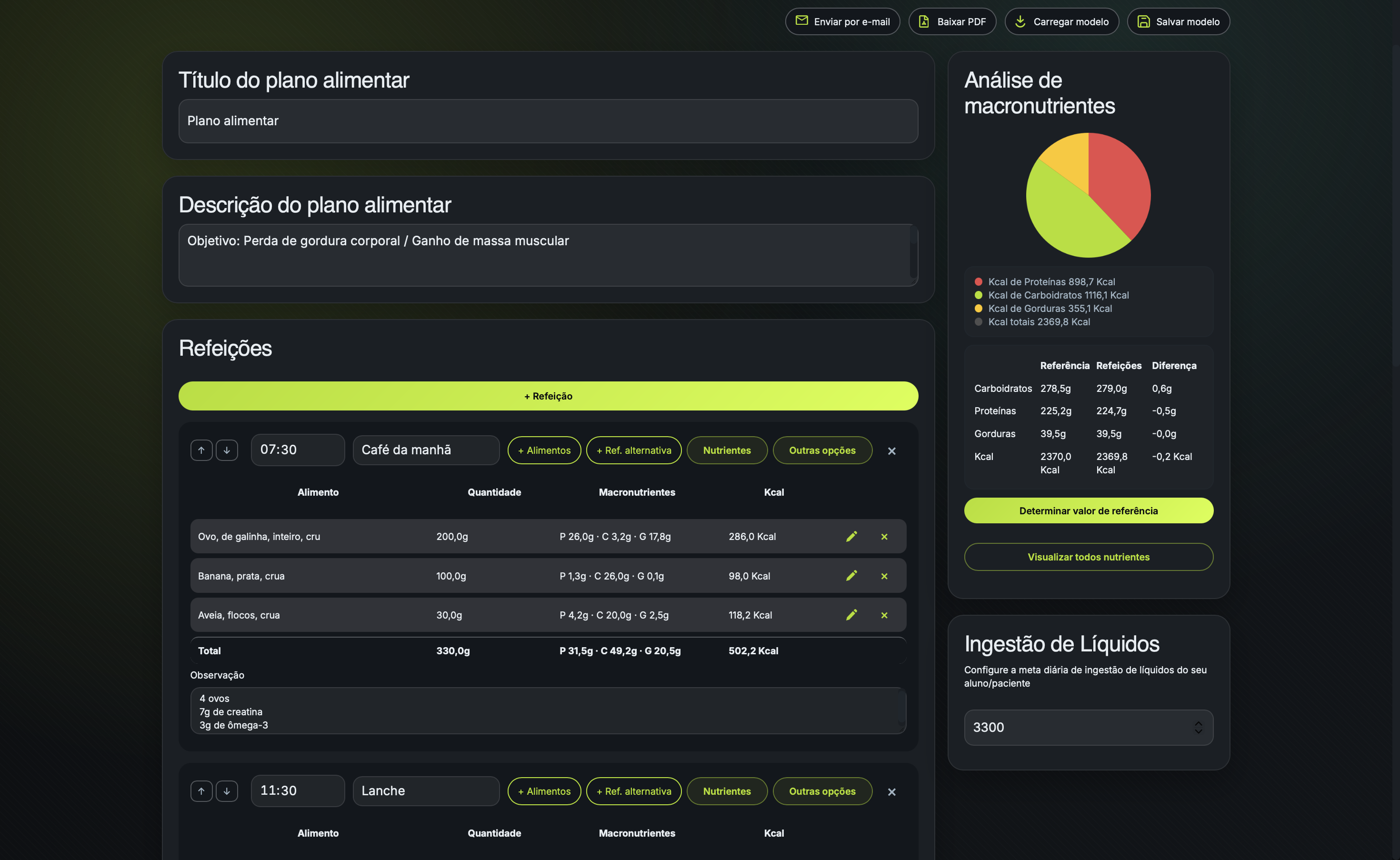
Task: Delete the Lanche meal with X icon
Action: 891,792
